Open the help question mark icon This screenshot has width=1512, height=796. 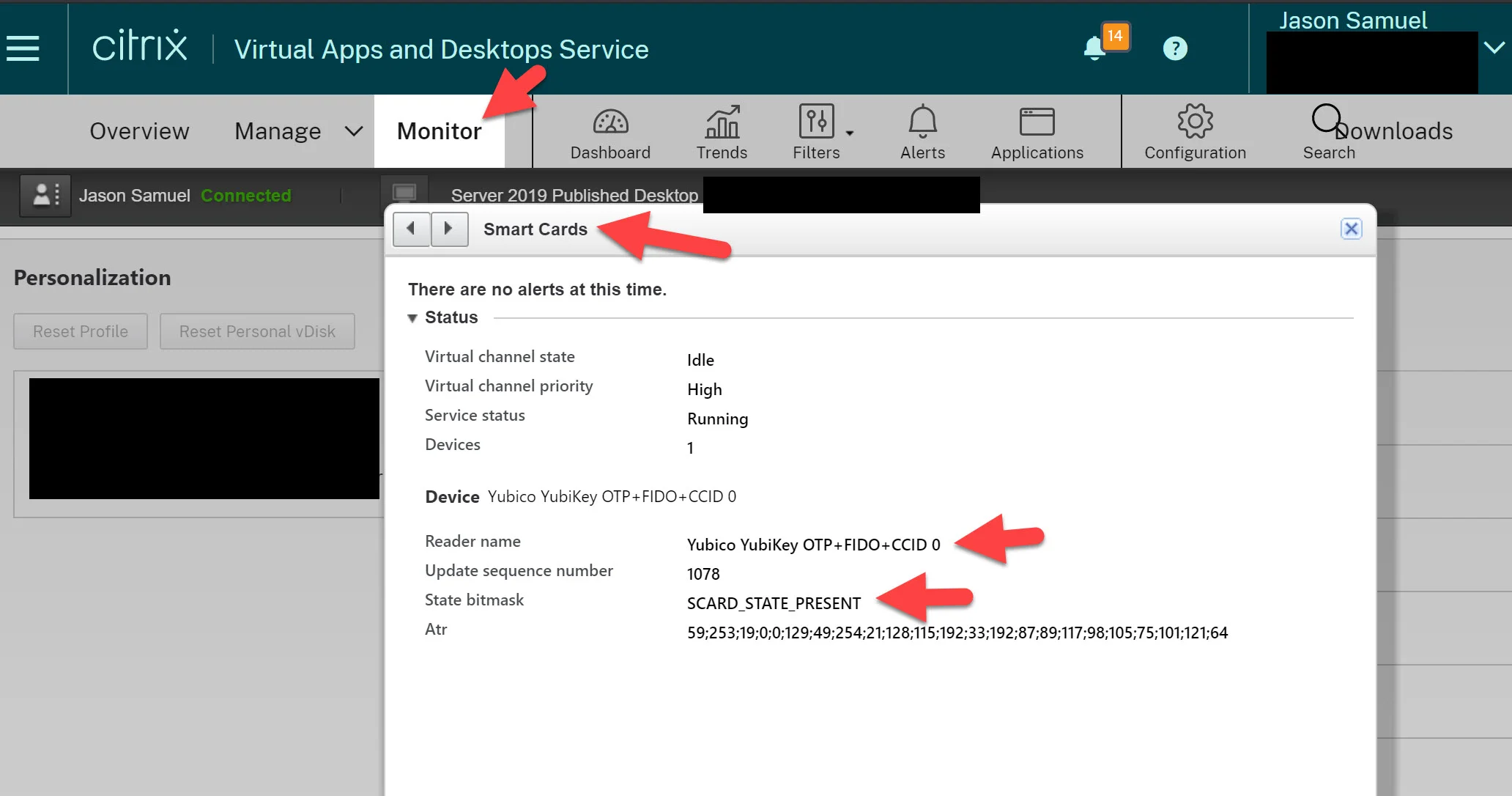point(1175,48)
